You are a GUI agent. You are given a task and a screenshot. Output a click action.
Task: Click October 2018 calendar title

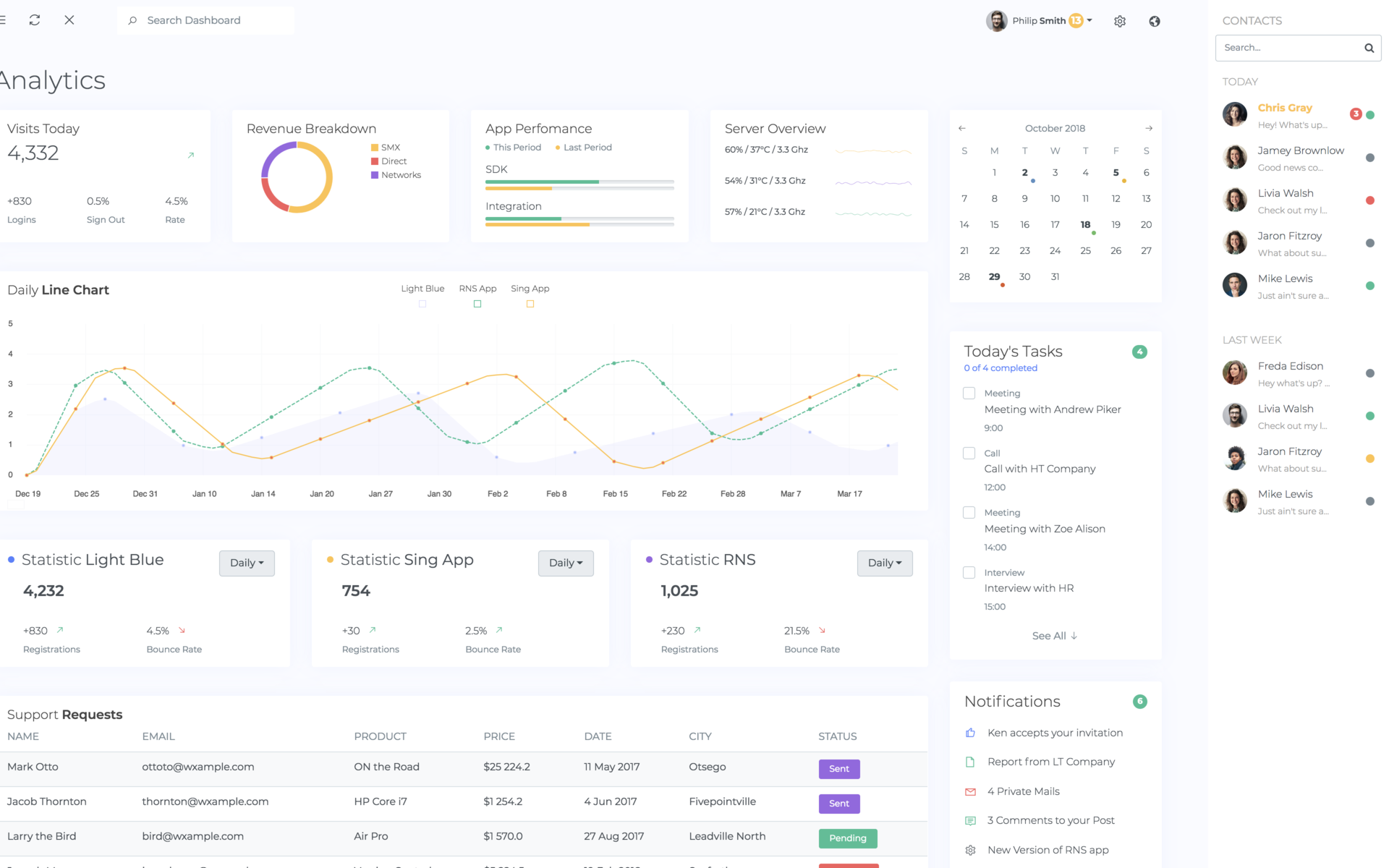point(1055,128)
